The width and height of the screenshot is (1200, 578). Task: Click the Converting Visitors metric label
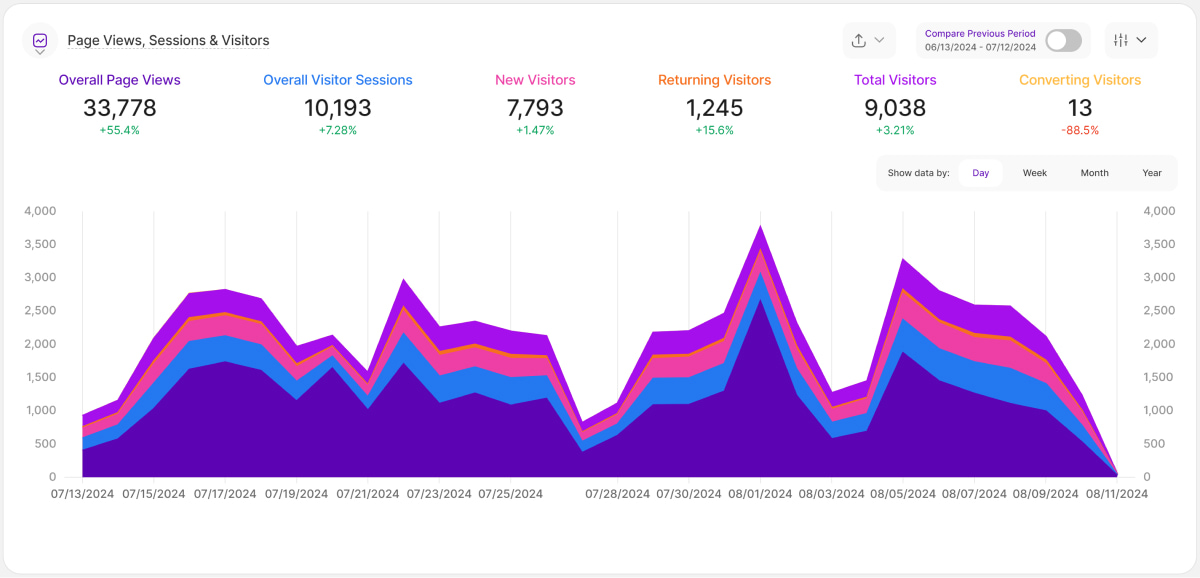[x=1080, y=80]
